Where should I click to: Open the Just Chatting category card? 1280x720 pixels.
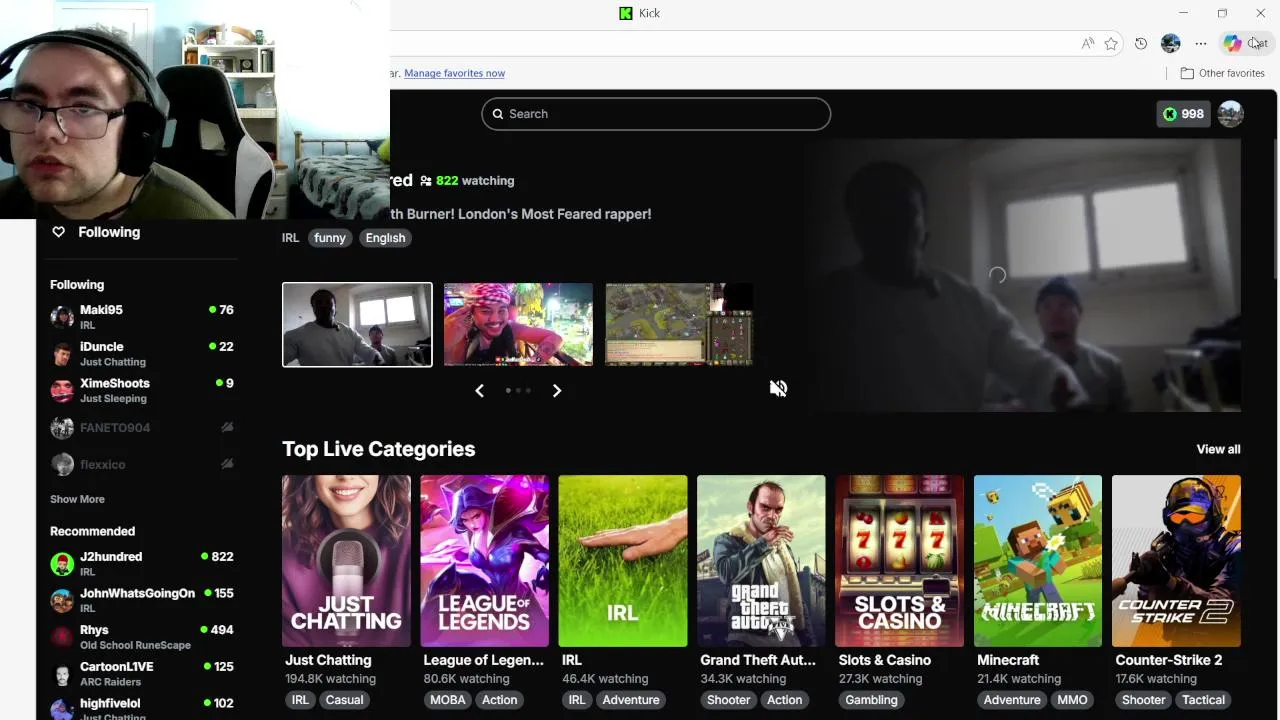(346, 561)
